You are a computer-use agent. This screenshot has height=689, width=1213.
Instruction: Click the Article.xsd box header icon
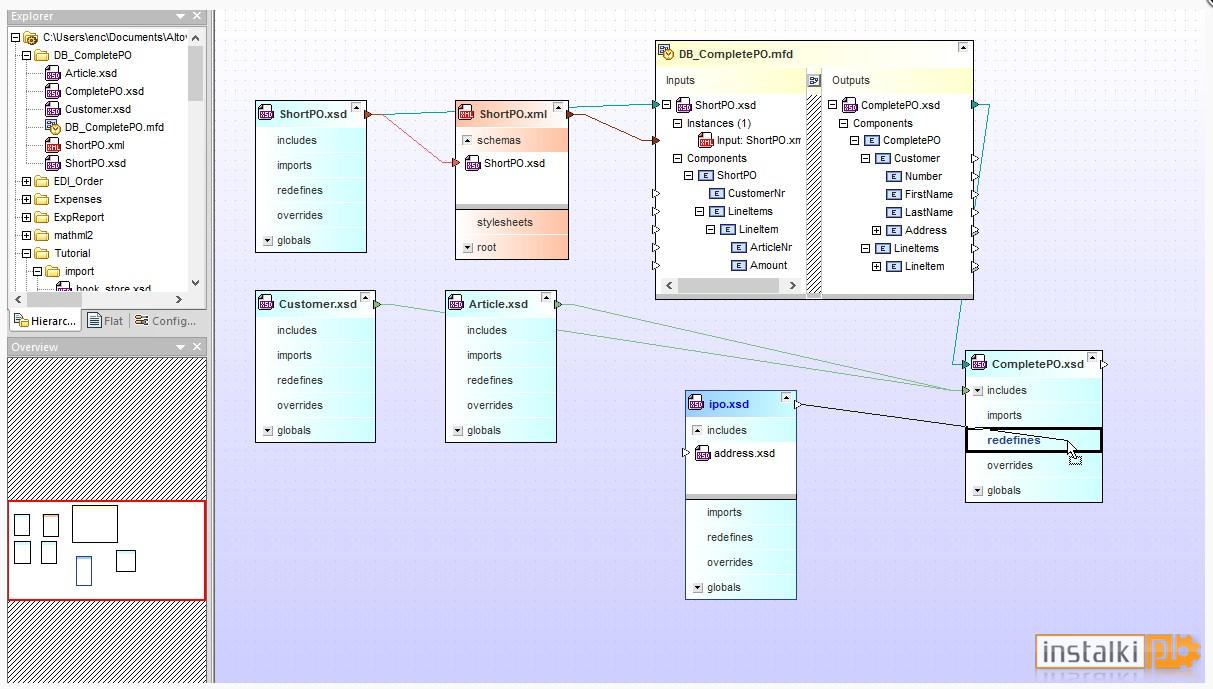pyautogui.click(x=456, y=304)
